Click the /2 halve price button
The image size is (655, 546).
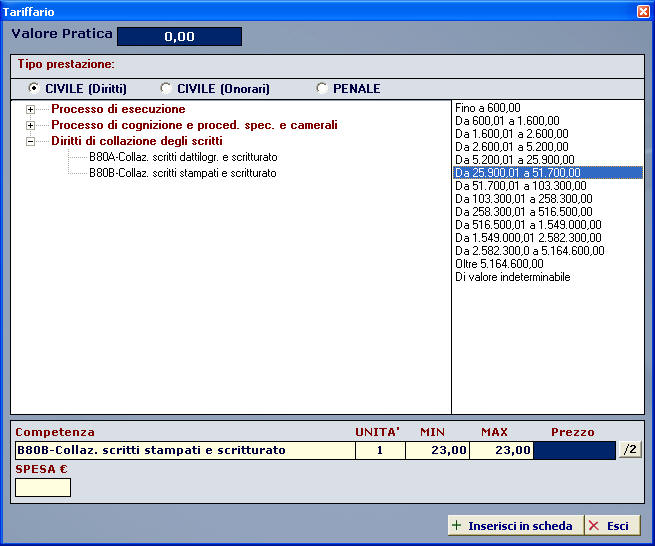(630, 449)
